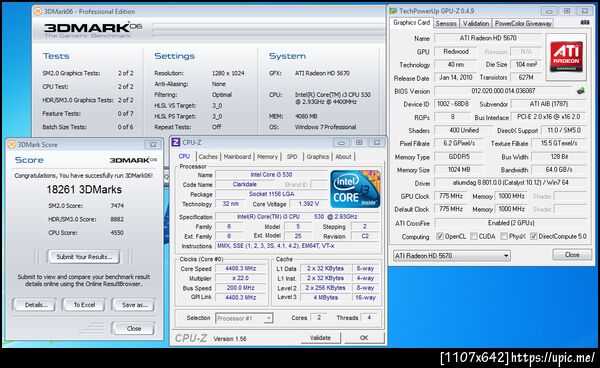This screenshot has height=368, width=600.
Task: Click the Core Voltage 1.392 V value
Action: tap(308, 204)
